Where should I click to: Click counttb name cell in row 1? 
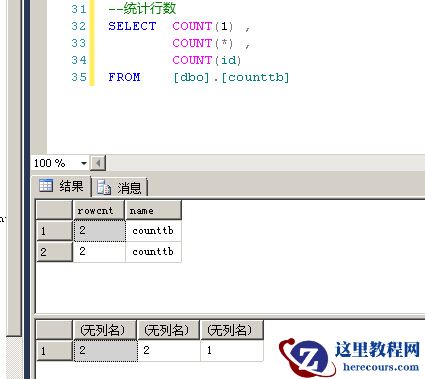pos(153,231)
